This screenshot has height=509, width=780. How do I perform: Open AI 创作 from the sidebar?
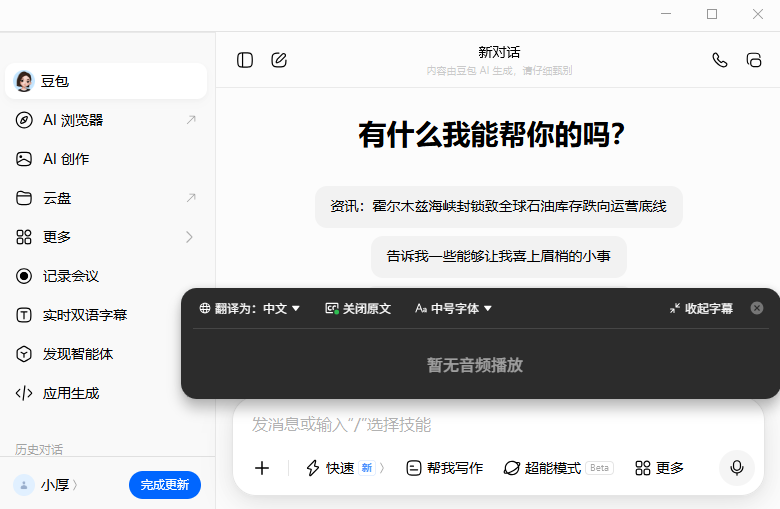106,159
